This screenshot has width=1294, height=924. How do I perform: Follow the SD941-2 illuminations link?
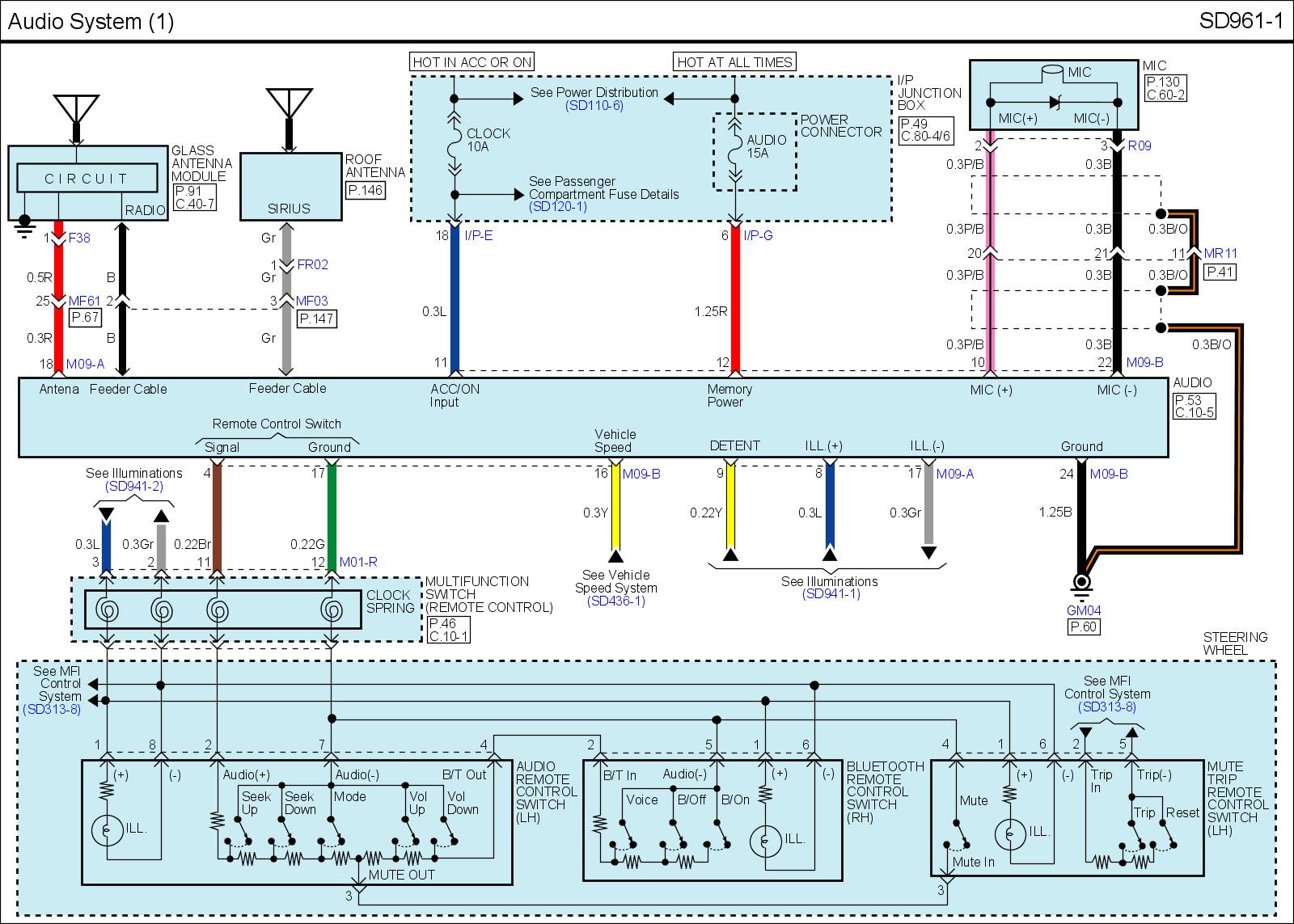point(134,487)
